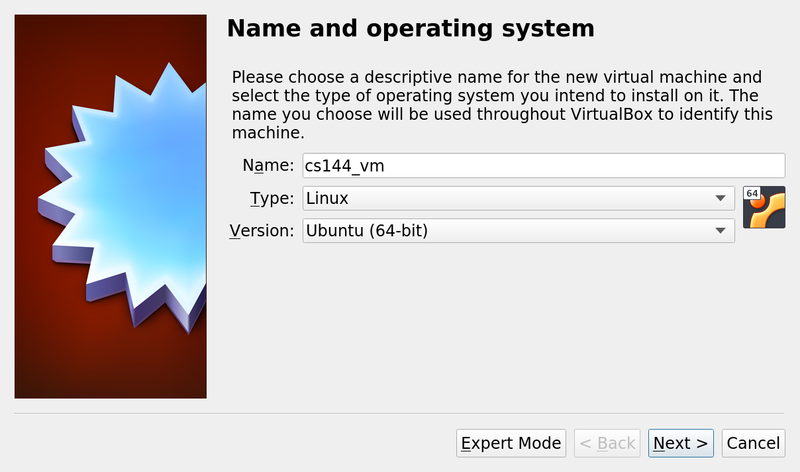This screenshot has width=800, height=472.
Task: Click the 'Version:' label
Action: (x=262, y=231)
